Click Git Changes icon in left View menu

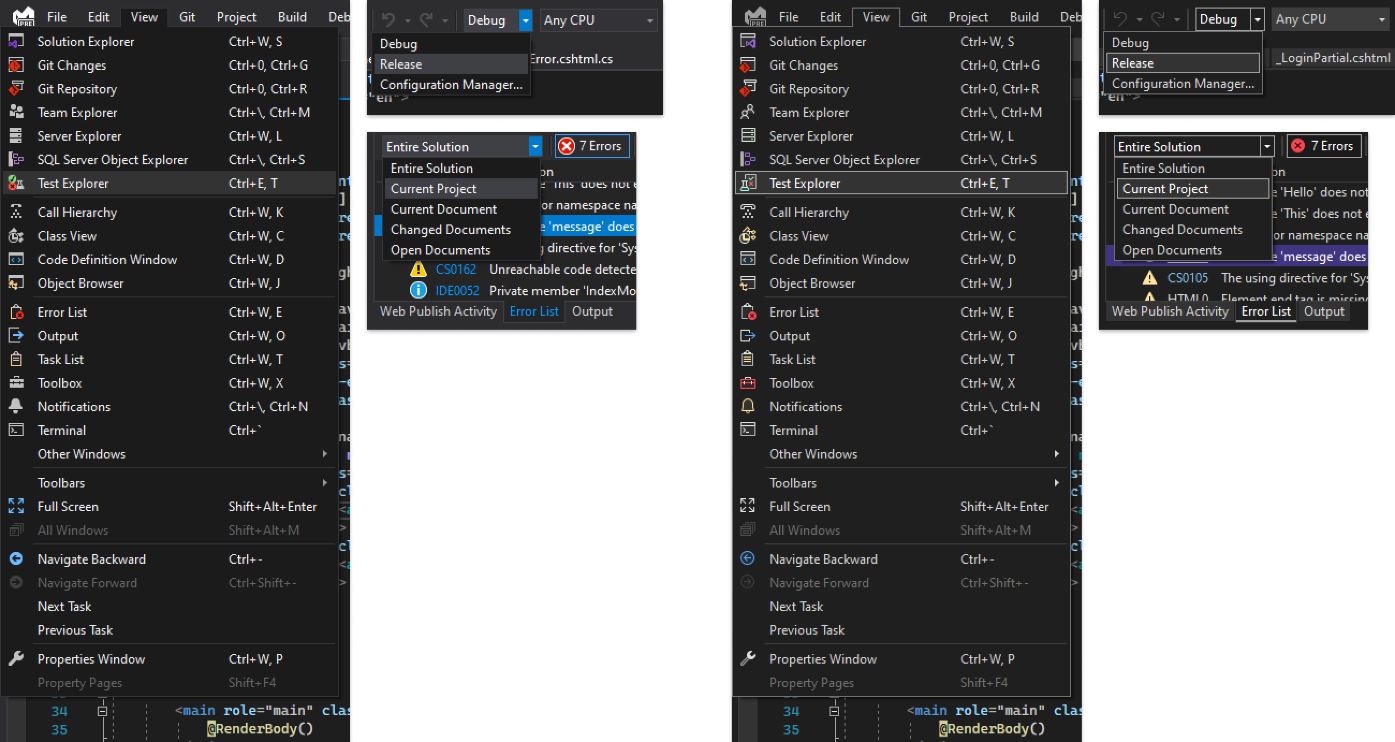16,66
